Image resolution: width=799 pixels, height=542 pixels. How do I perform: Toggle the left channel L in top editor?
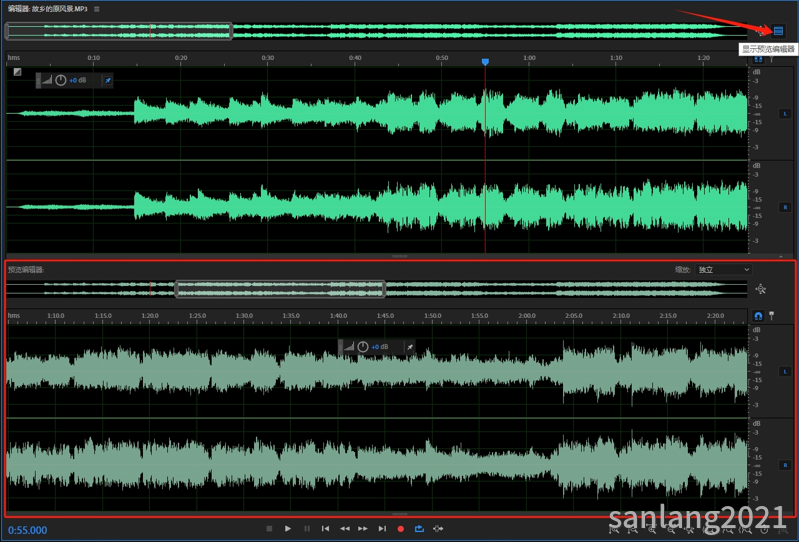click(x=785, y=114)
